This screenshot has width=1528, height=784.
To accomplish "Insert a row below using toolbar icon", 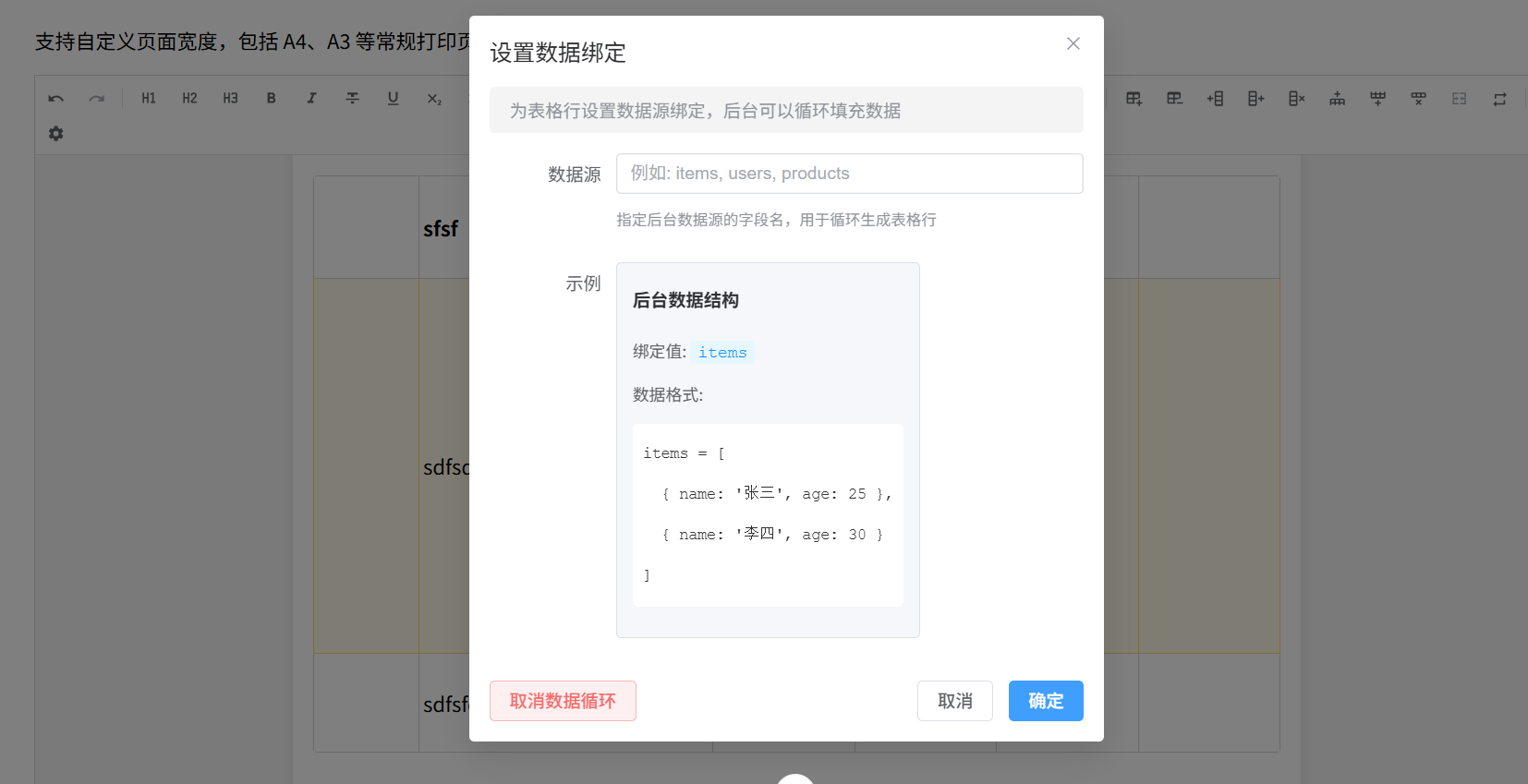I will pos(1377,98).
